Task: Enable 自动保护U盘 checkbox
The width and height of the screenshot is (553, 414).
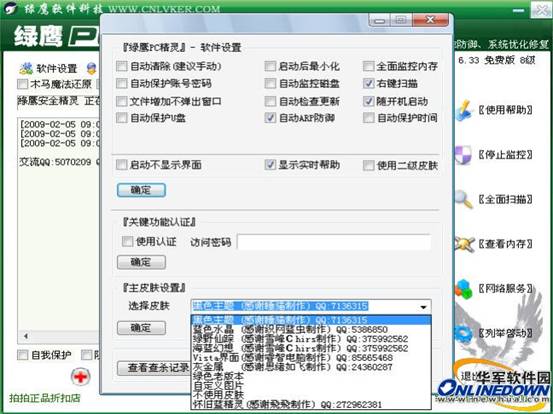Action: (x=122, y=118)
